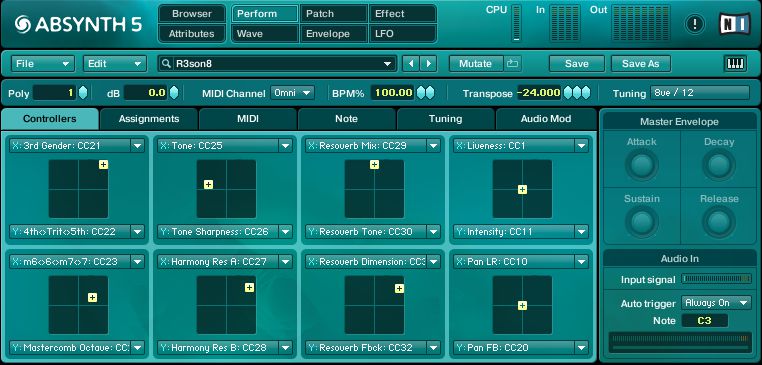The height and width of the screenshot is (365, 762).
Task: Go to next preset with right arrow
Action: tap(428, 64)
